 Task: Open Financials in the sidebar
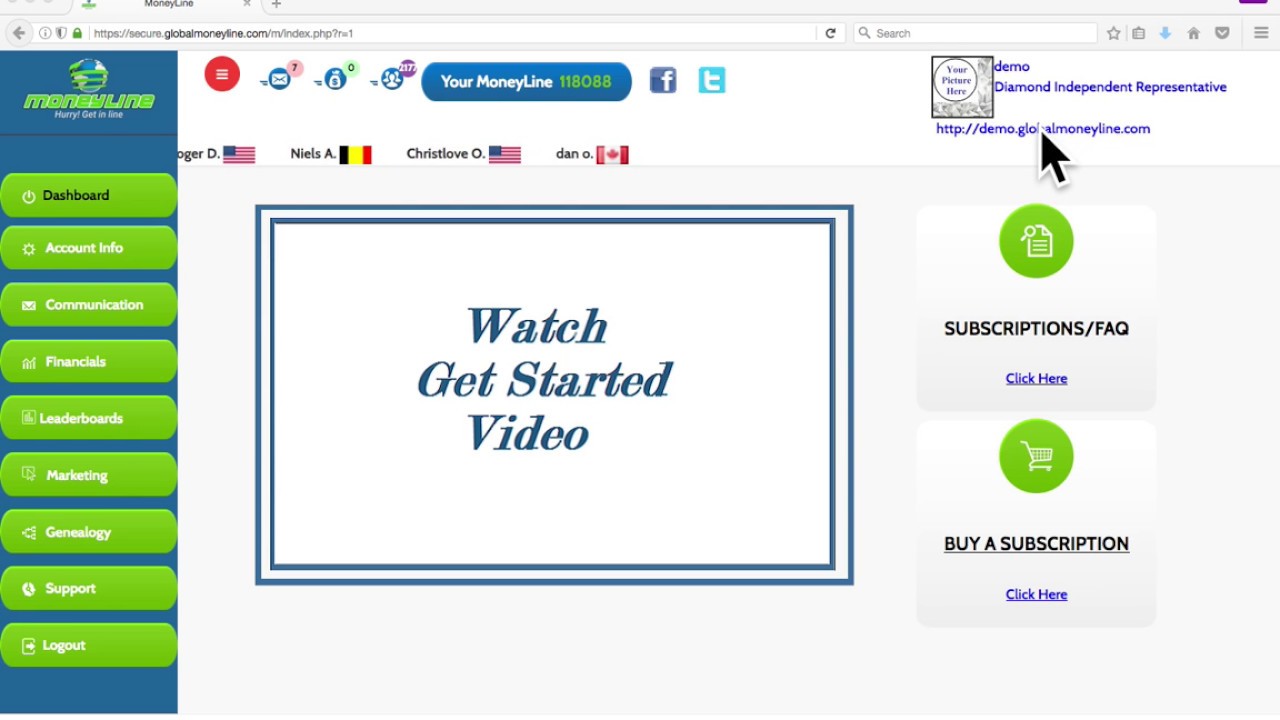[x=88, y=362]
